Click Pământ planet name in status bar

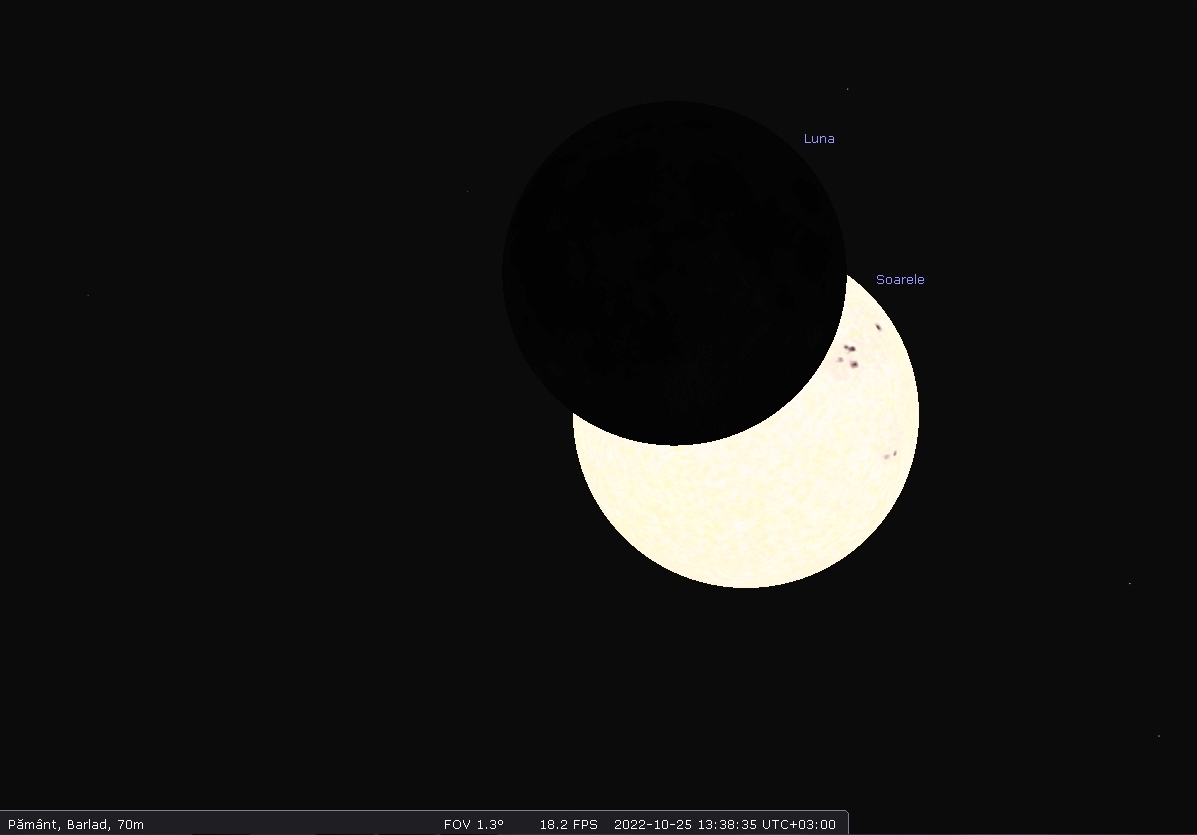(33, 825)
